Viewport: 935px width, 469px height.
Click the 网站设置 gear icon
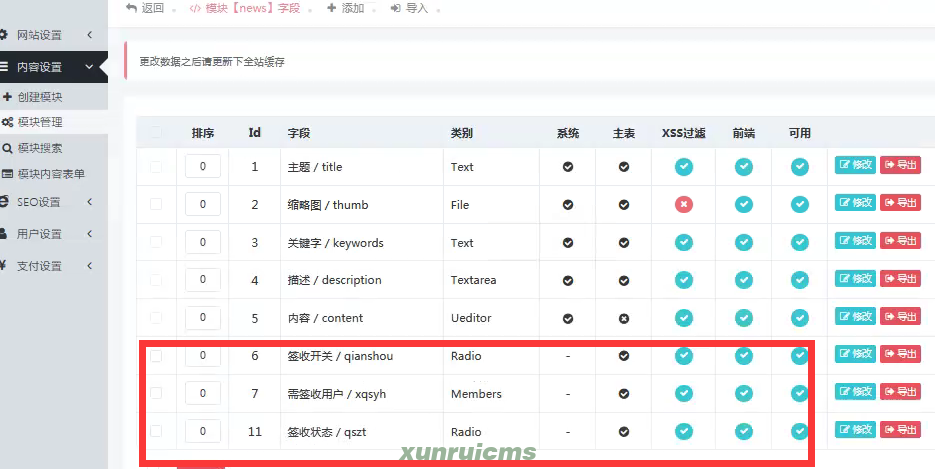coord(4,35)
